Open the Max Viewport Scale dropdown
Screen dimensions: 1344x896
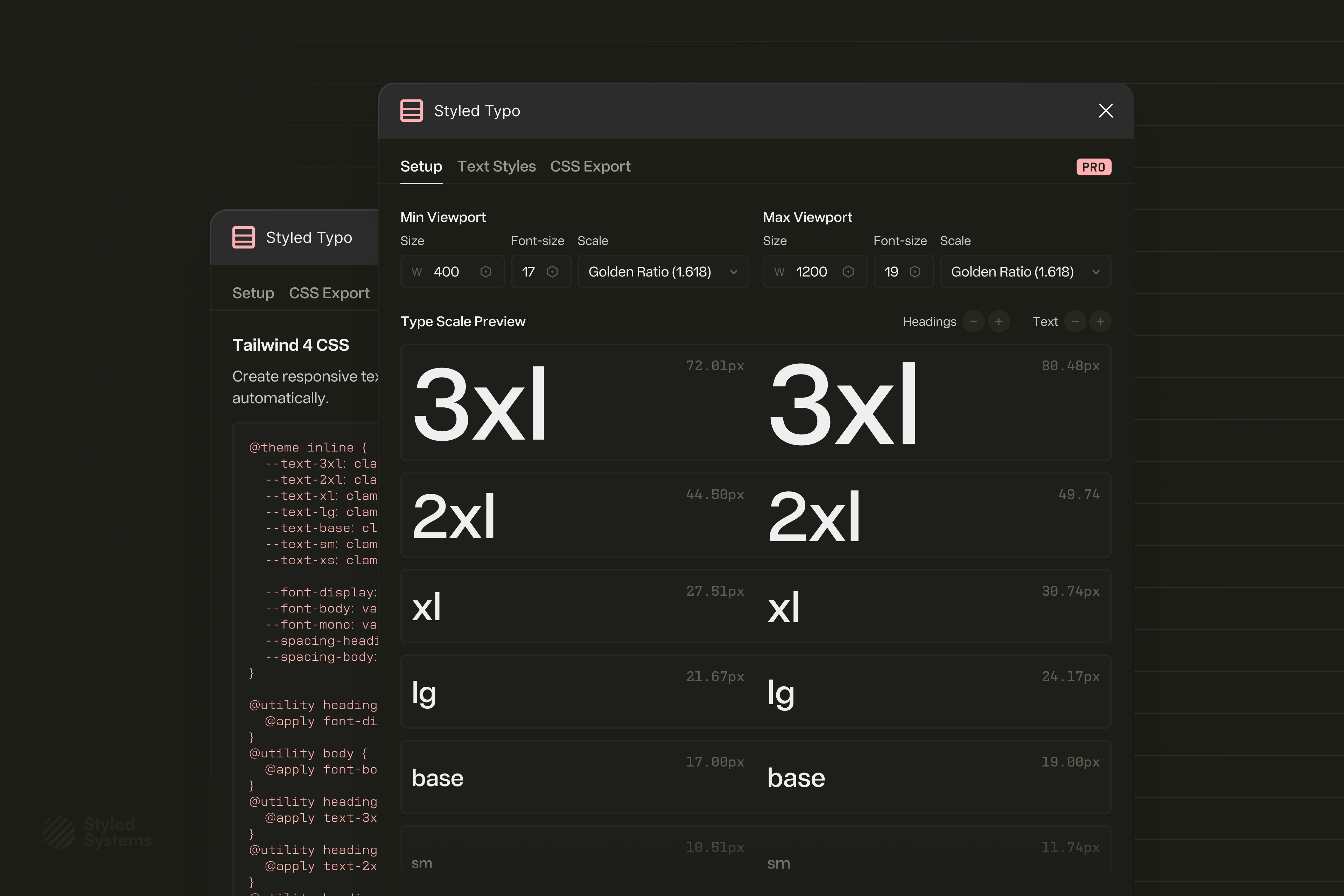pos(1026,272)
